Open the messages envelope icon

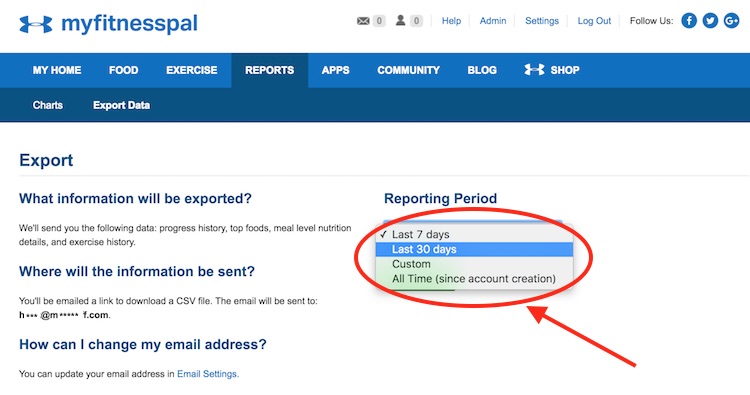[x=364, y=21]
